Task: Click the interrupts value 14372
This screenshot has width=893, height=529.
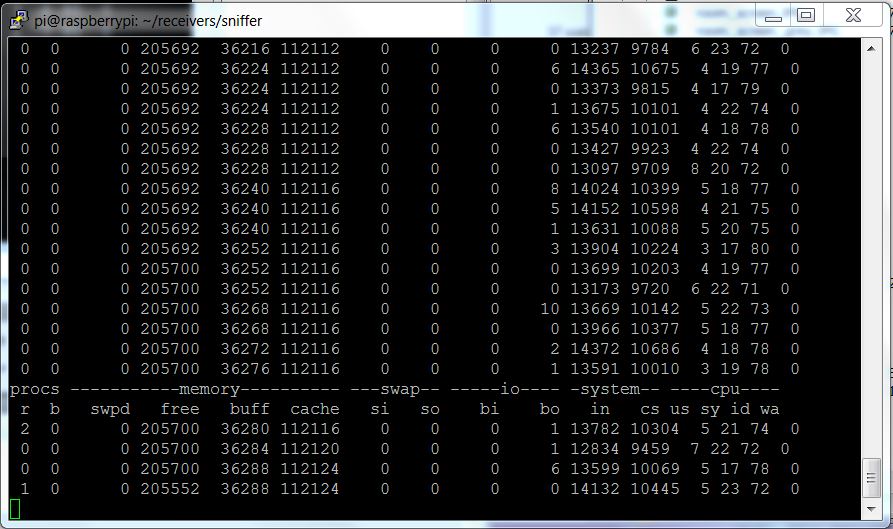Action: [595, 349]
